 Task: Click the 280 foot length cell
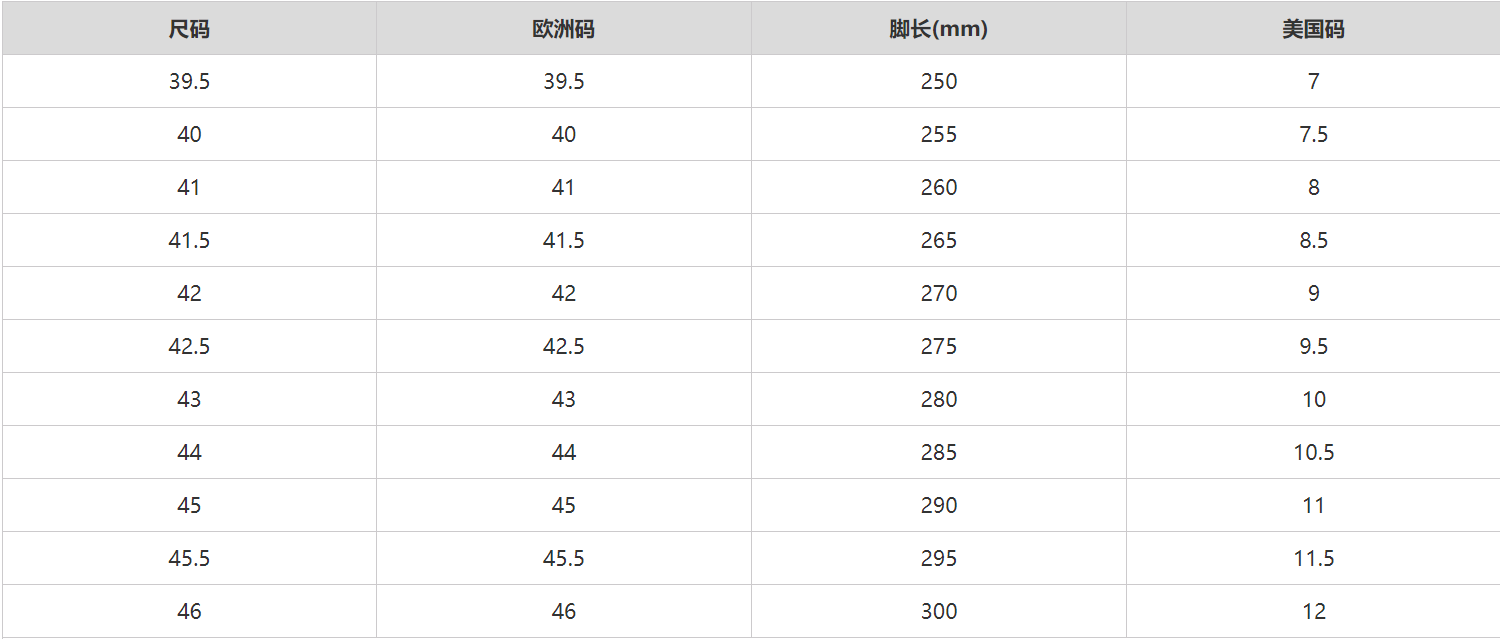point(938,400)
